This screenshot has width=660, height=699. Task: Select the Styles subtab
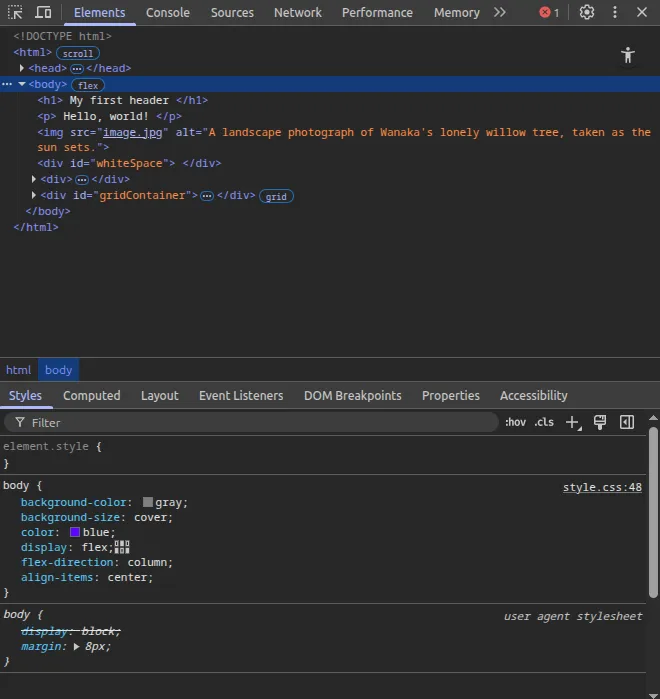(x=25, y=395)
